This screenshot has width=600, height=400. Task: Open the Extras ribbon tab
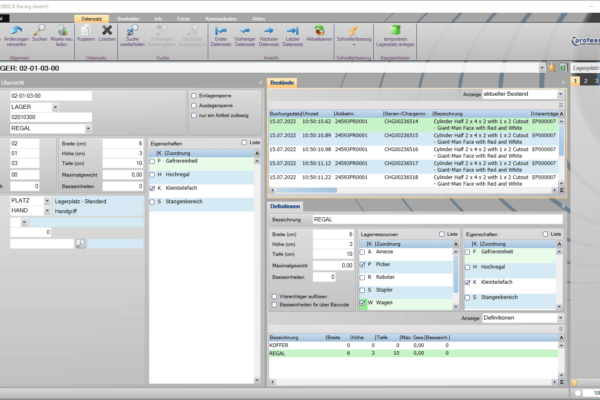(x=183, y=19)
